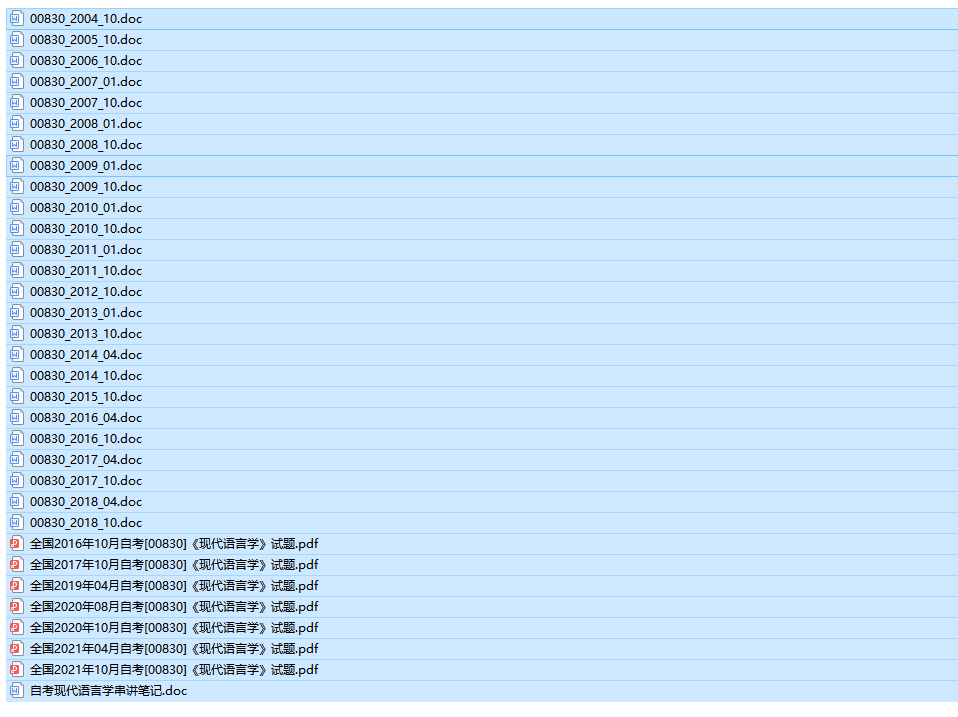Click the Word icon of 00830_2004_10.doc
This screenshot has width=958, height=717.
[16, 18]
